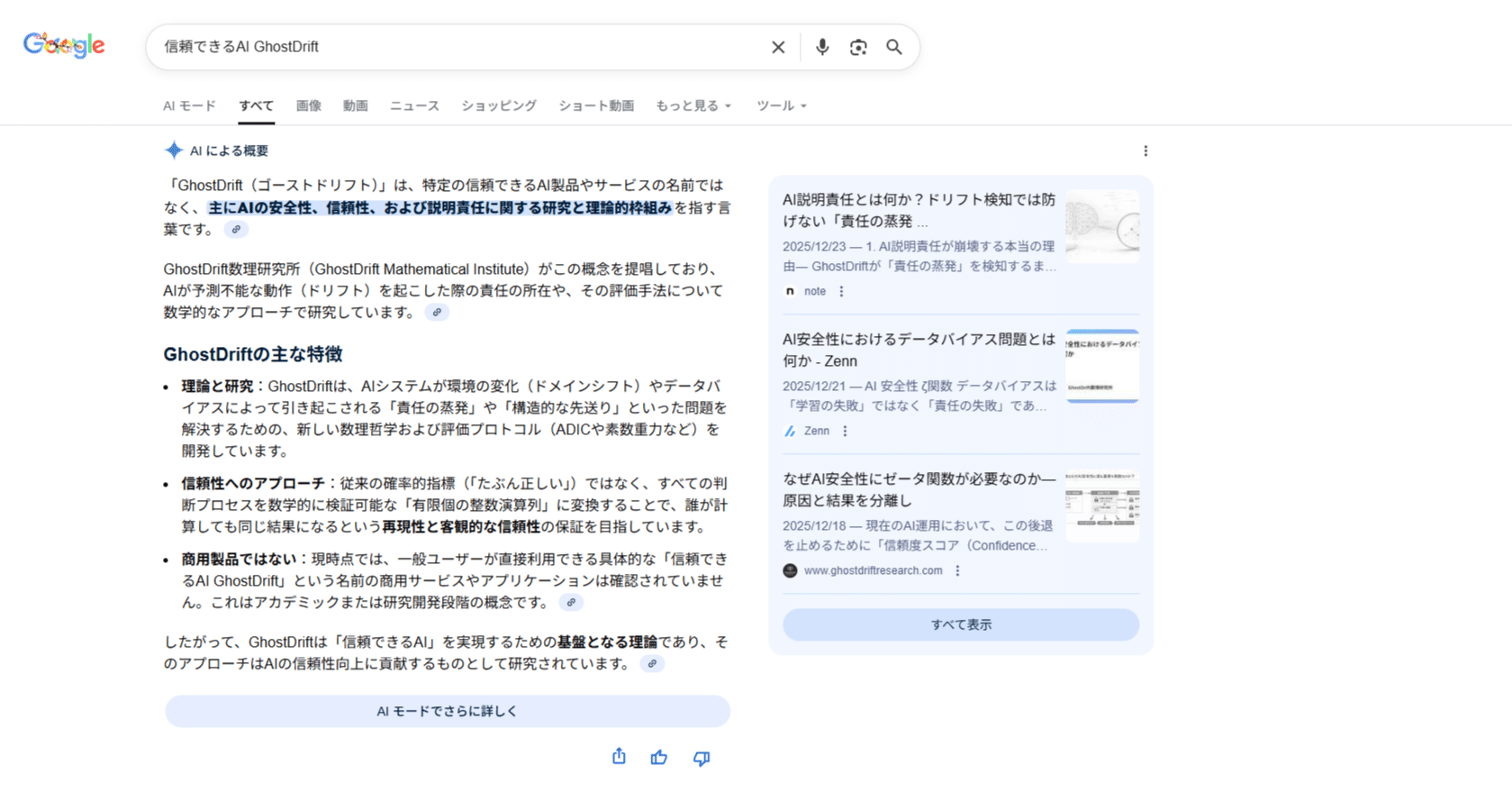
Task: Open なぜAI安全性にゼータ関数が必要なのか article
Action: (x=919, y=489)
